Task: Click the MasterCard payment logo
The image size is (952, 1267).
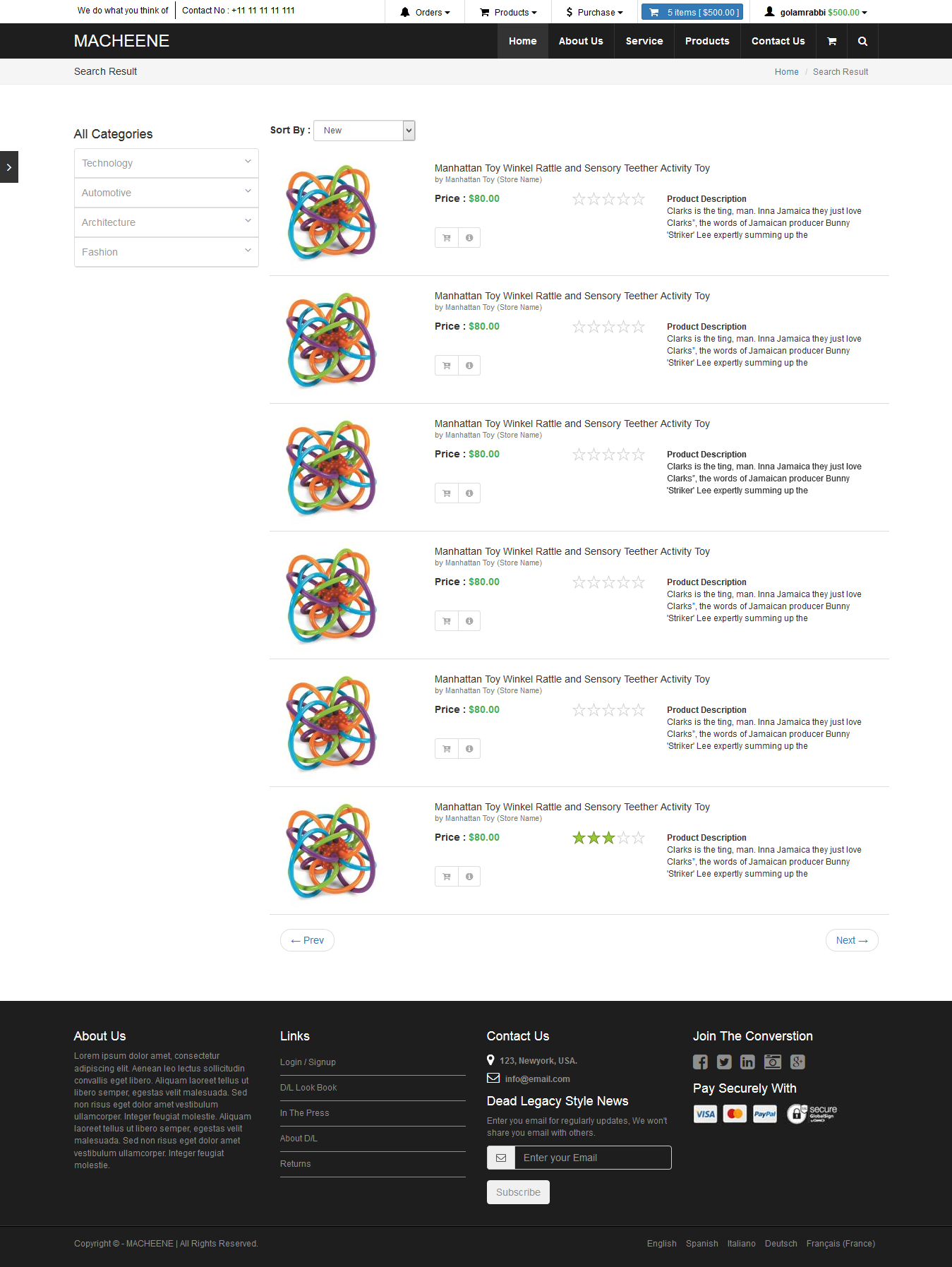Action: (x=735, y=1114)
